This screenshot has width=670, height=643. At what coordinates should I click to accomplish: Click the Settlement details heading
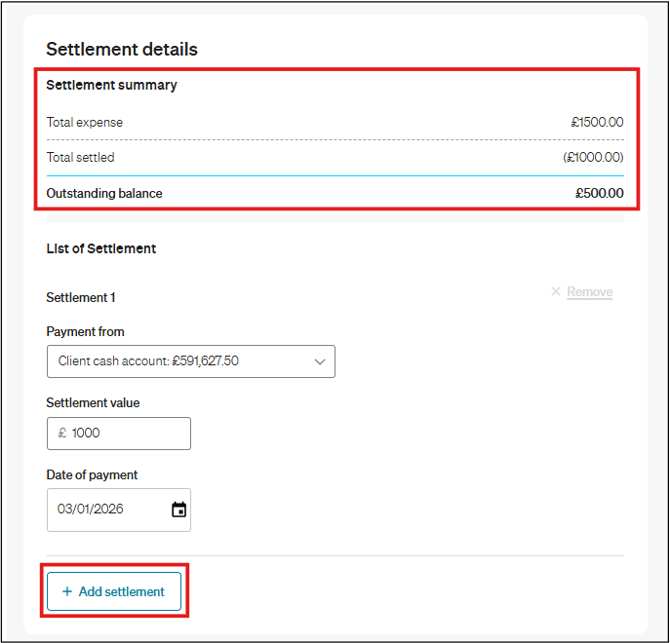coord(122,49)
